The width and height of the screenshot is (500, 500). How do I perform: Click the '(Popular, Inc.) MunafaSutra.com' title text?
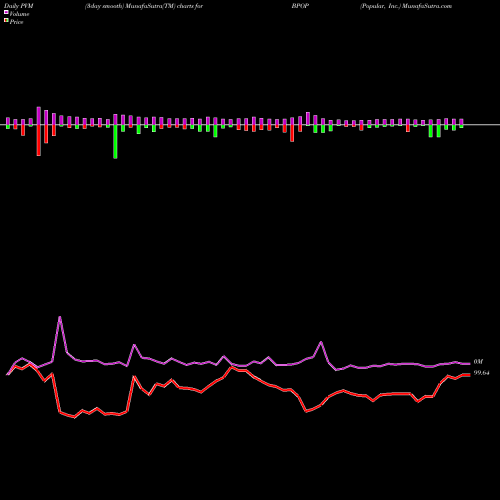click(406, 6)
